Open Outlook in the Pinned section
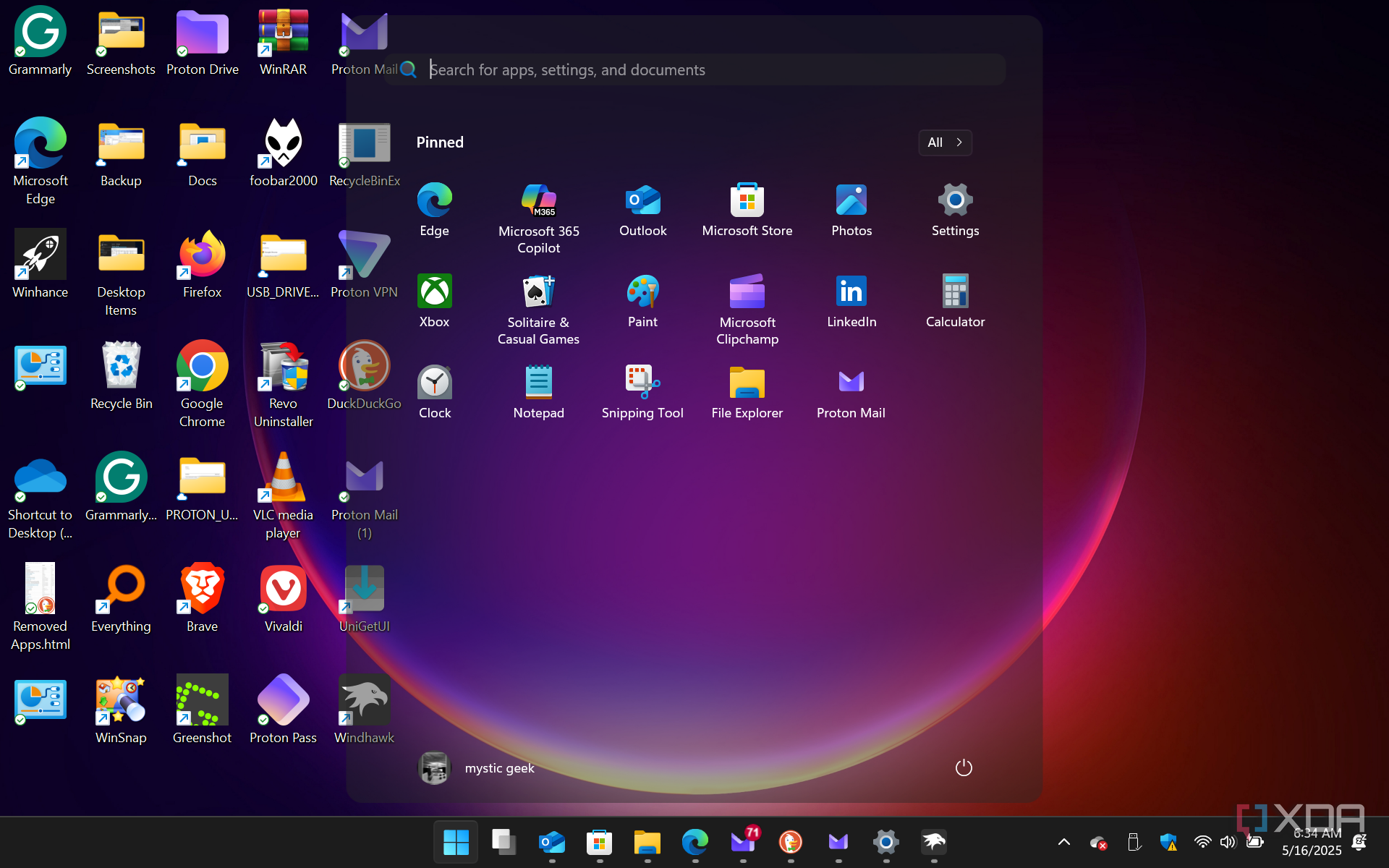 [x=642, y=210]
